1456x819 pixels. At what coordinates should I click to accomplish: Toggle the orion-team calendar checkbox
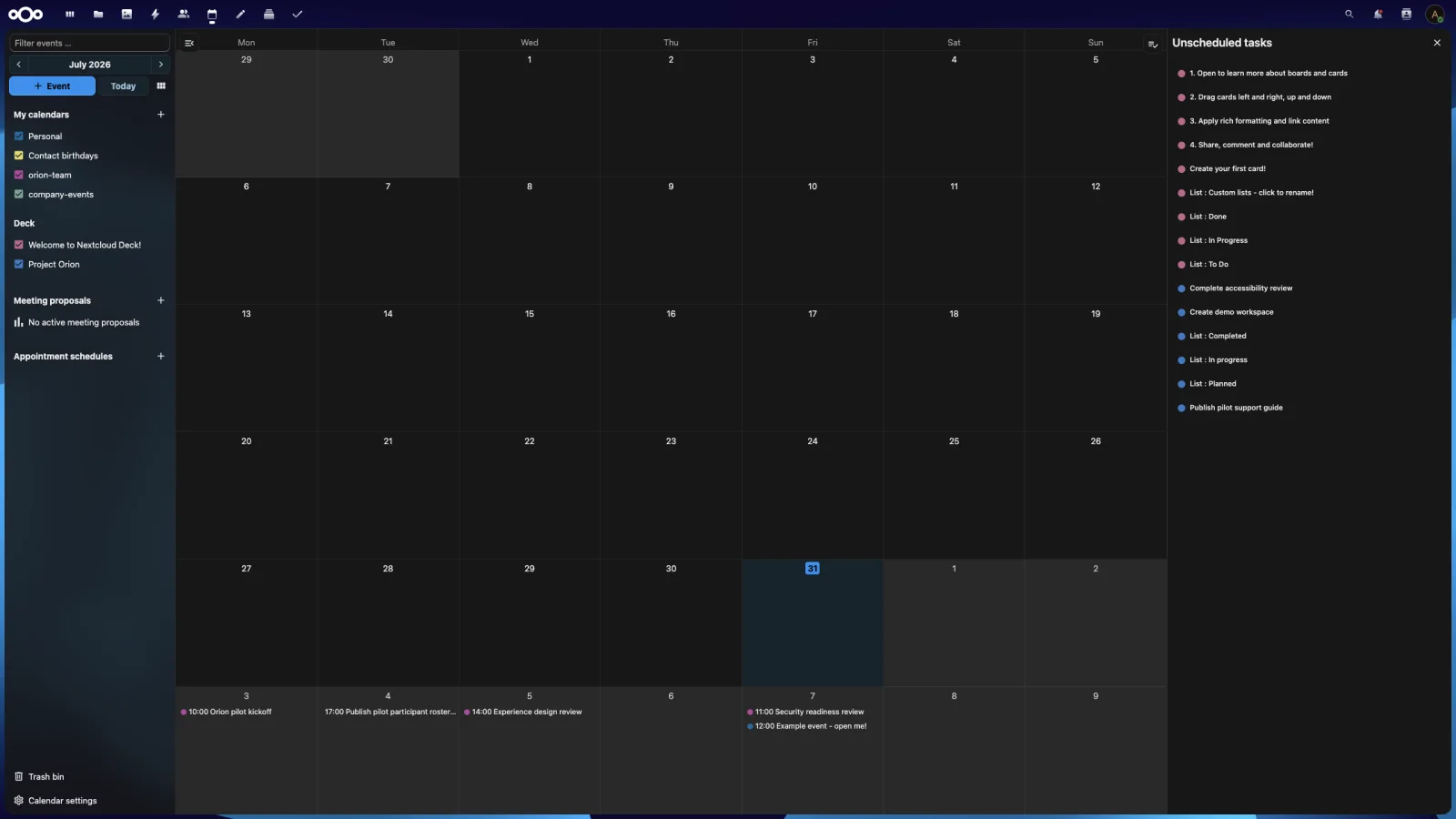[18, 175]
